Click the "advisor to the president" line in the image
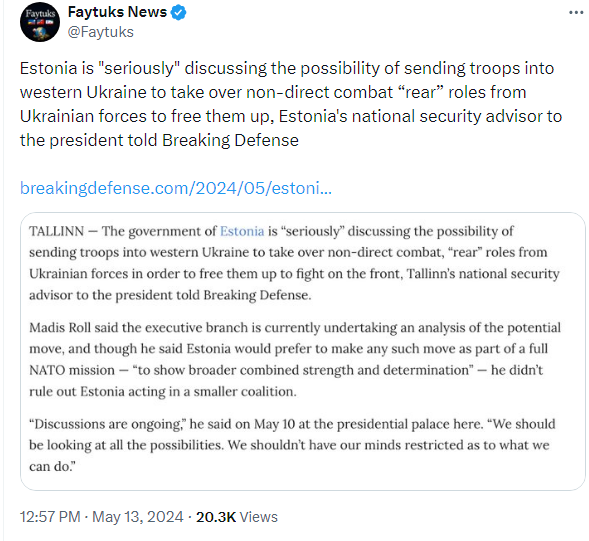 (x=170, y=295)
